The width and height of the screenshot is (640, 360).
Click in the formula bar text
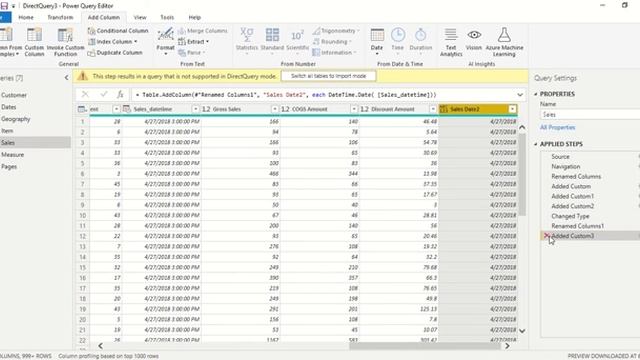pos(286,95)
